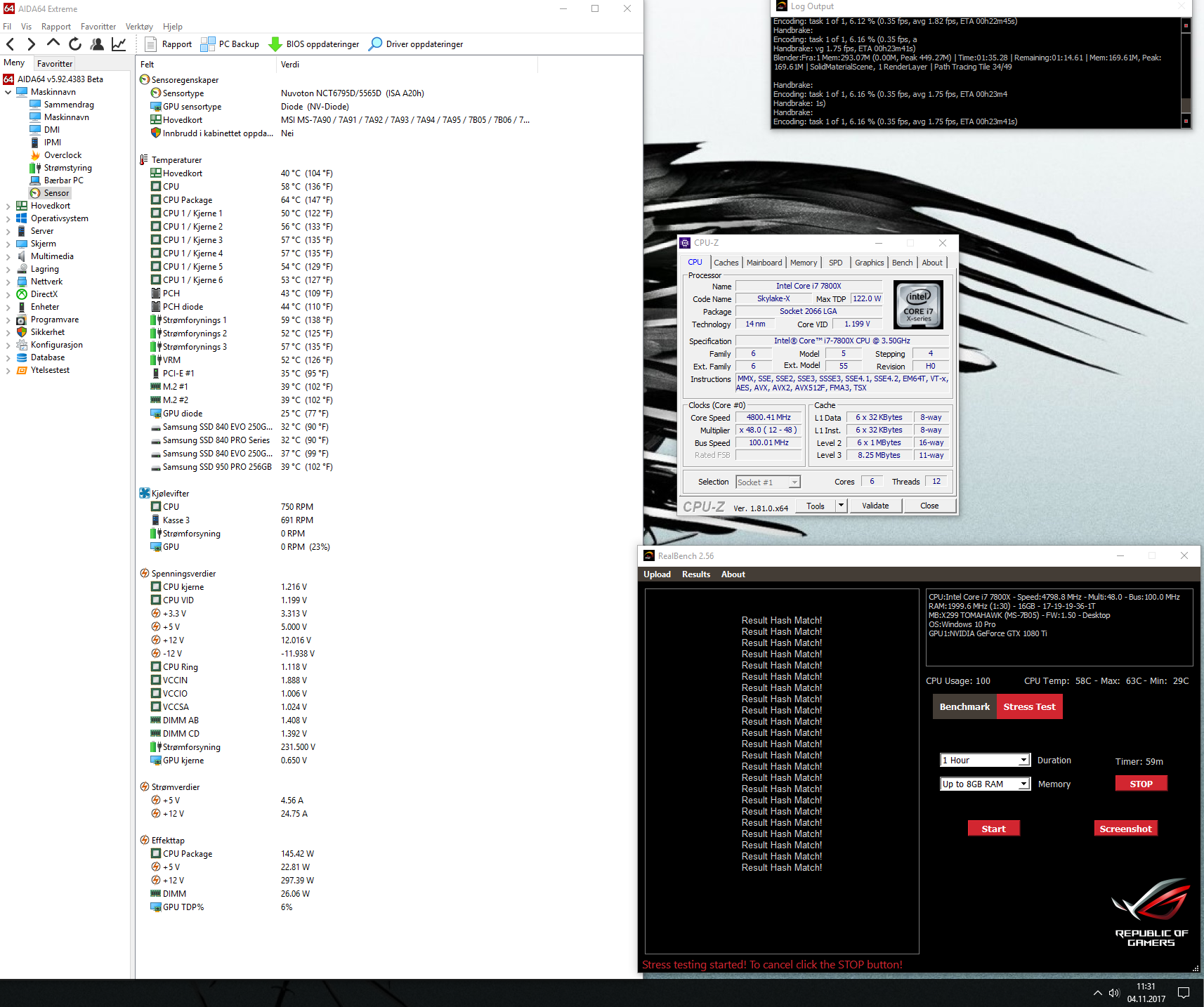
Task: Expand the Multimedia tree node
Action: click(x=8, y=256)
